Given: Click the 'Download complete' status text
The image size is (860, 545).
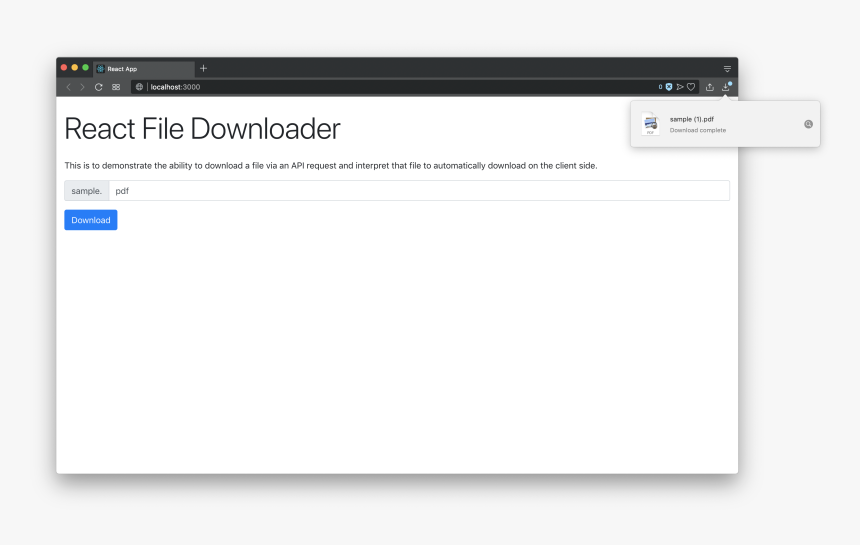Looking at the screenshot, I should (x=698, y=130).
